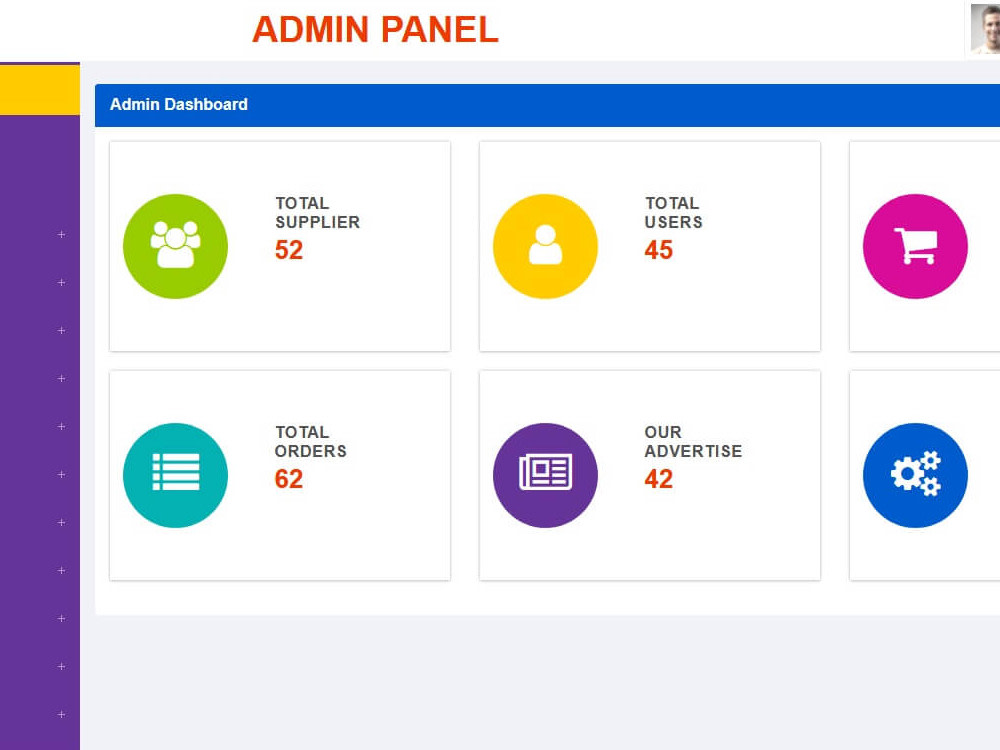1000x750 pixels.
Task: Click the TOTAL USERS label
Action: tap(673, 212)
